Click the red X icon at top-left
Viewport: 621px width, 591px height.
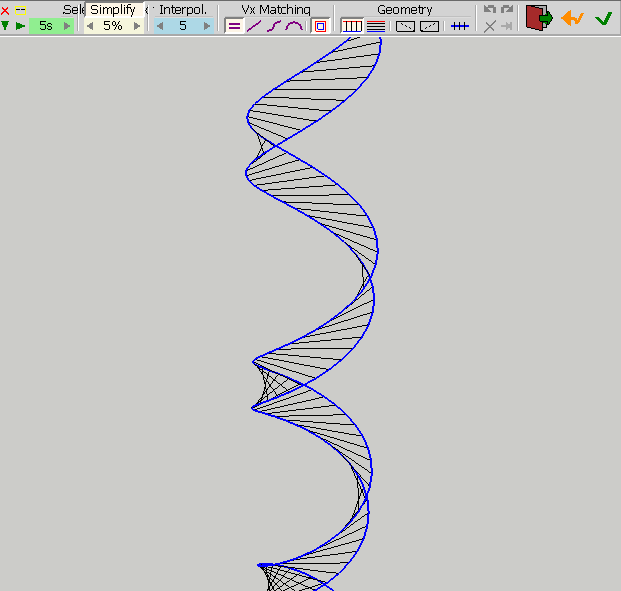[x=6, y=10]
